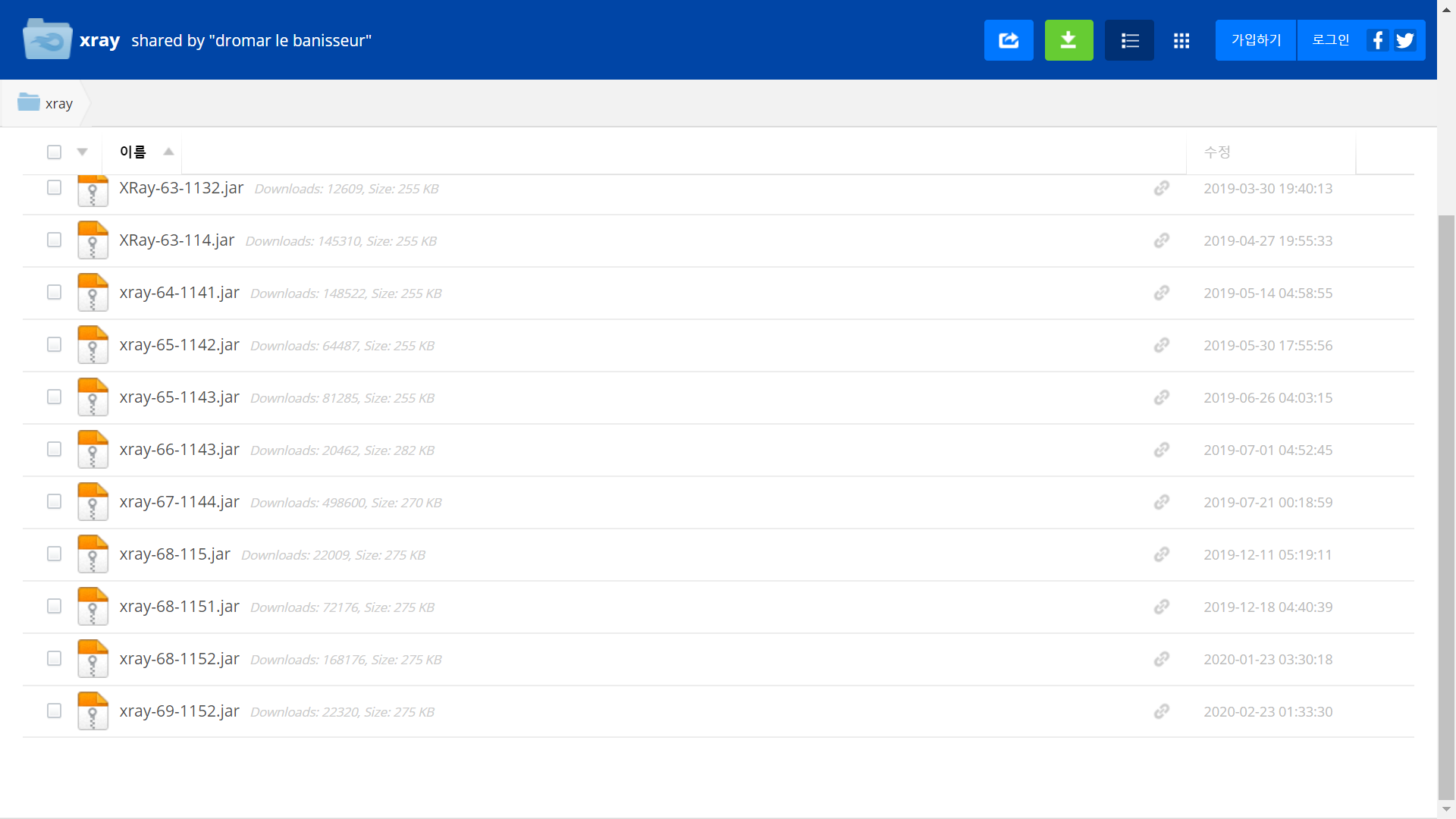Image resolution: width=1456 pixels, height=819 pixels.
Task: Open the xray-66-1143.jar file link
Action: [179, 450]
